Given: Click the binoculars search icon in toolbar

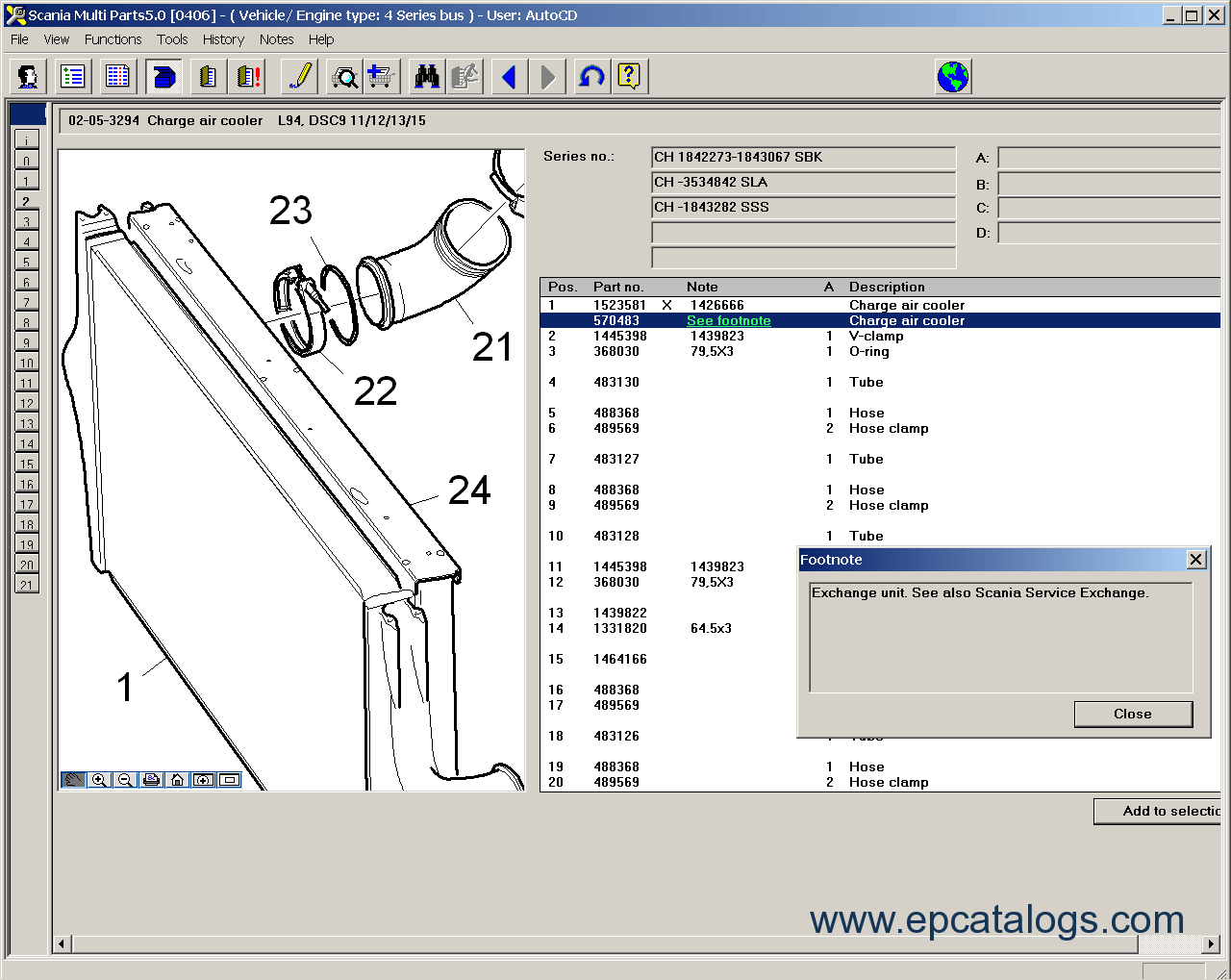Looking at the screenshot, I should coord(426,77).
